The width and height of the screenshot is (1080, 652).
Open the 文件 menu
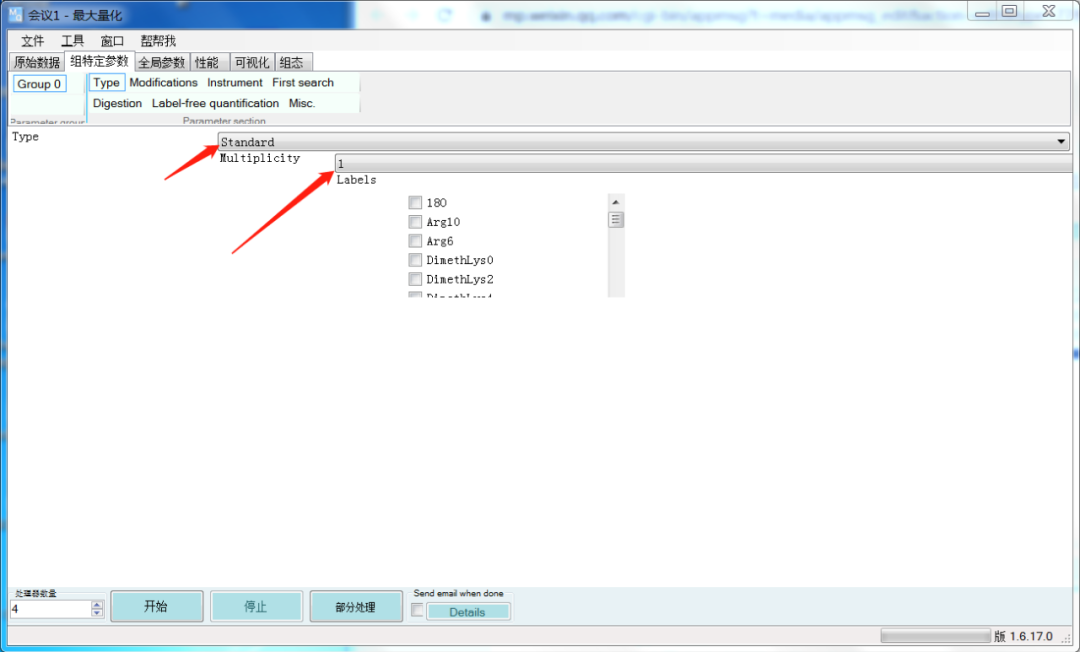pyautogui.click(x=31, y=41)
